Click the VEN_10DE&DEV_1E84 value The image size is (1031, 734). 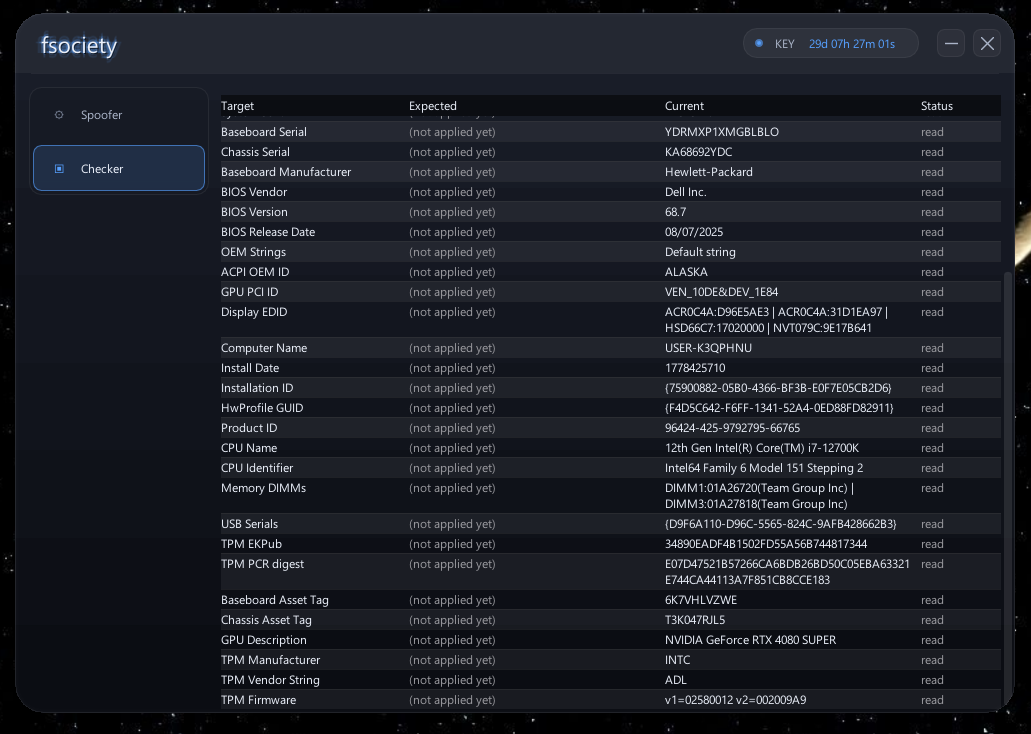(x=721, y=292)
